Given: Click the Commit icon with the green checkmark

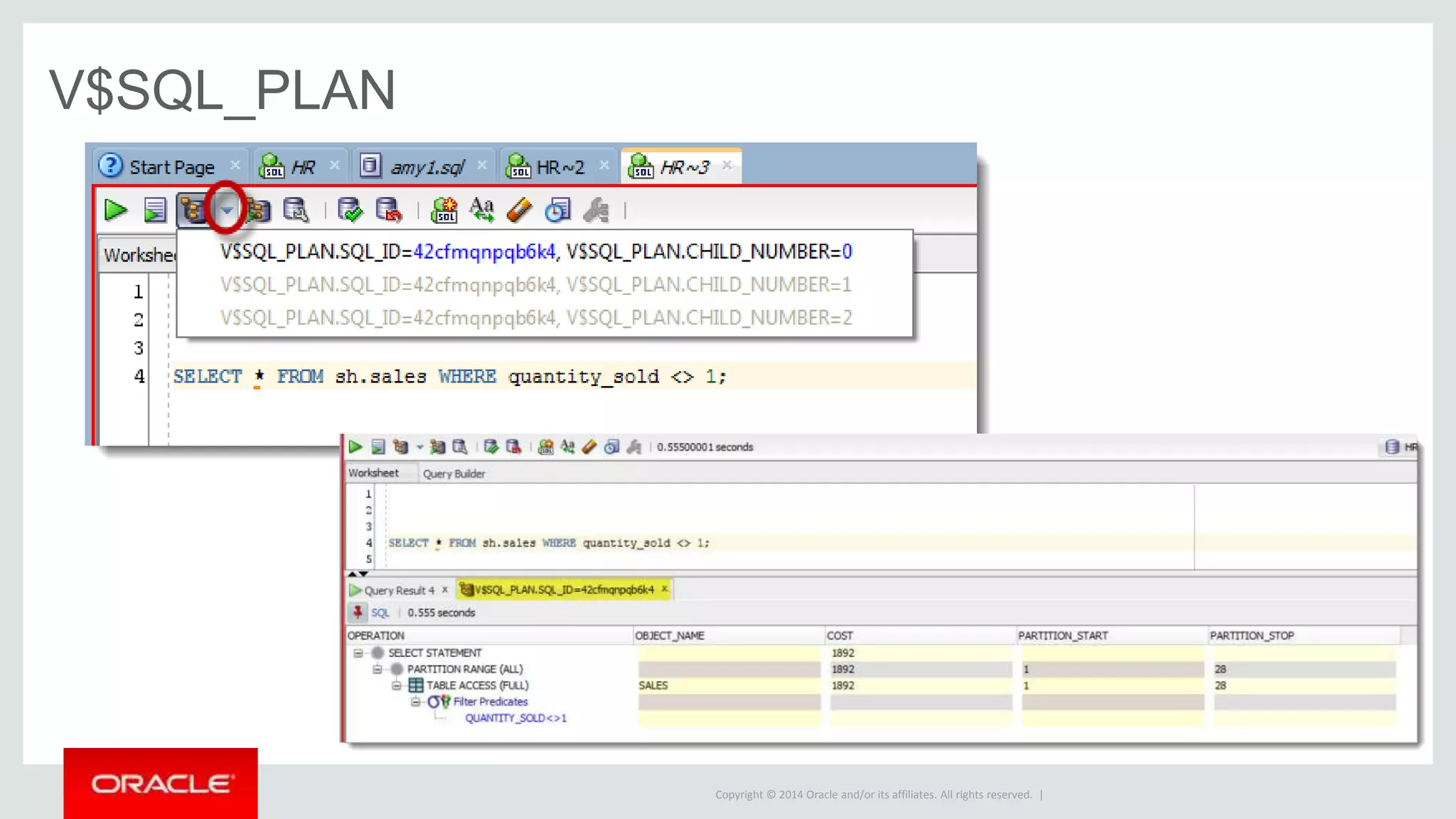Looking at the screenshot, I should [350, 210].
